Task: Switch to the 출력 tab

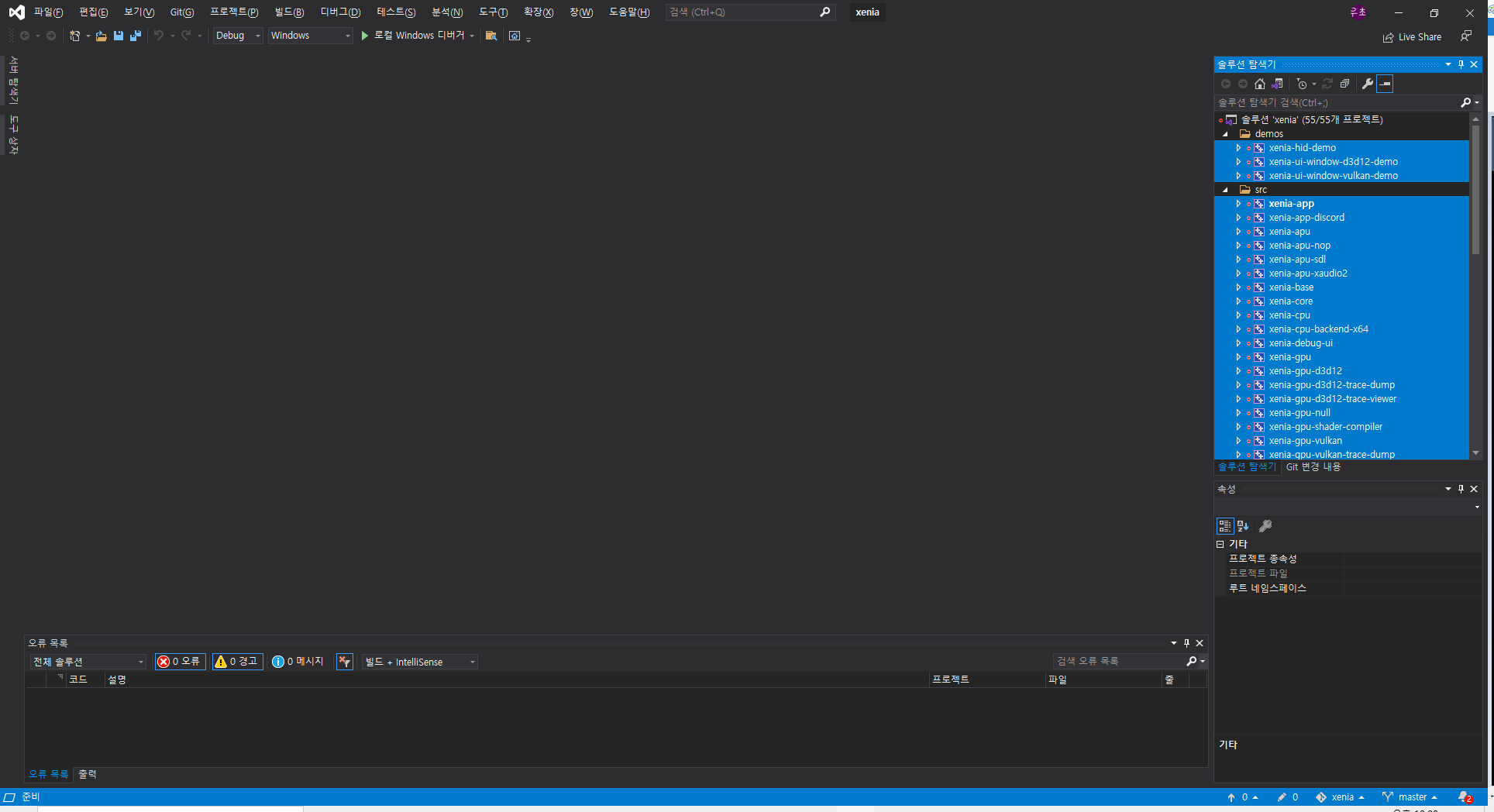Action: click(x=88, y=774)
